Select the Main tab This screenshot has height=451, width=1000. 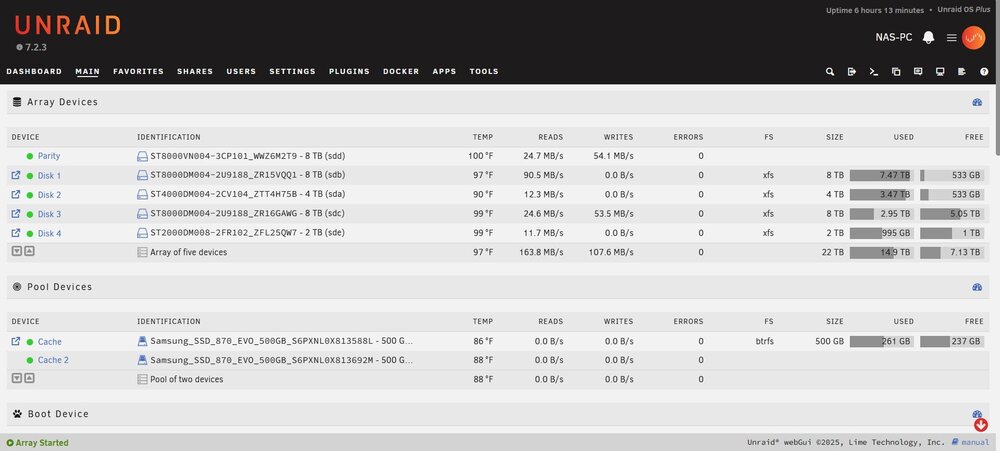87,71
